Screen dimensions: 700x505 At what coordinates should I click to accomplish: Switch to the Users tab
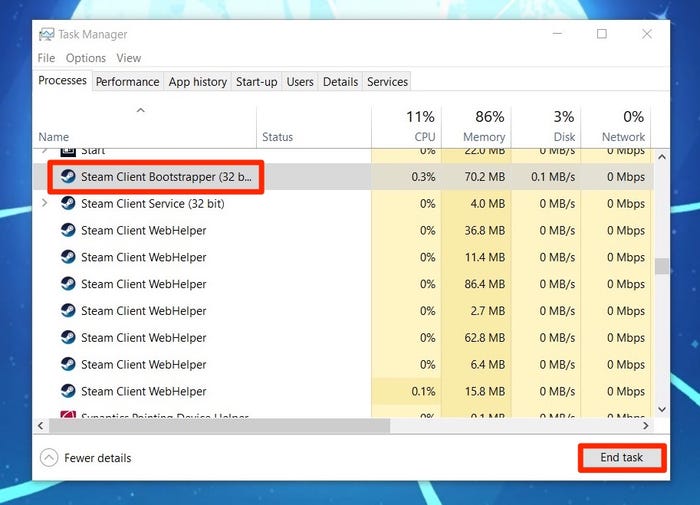[x=300, y=82]
